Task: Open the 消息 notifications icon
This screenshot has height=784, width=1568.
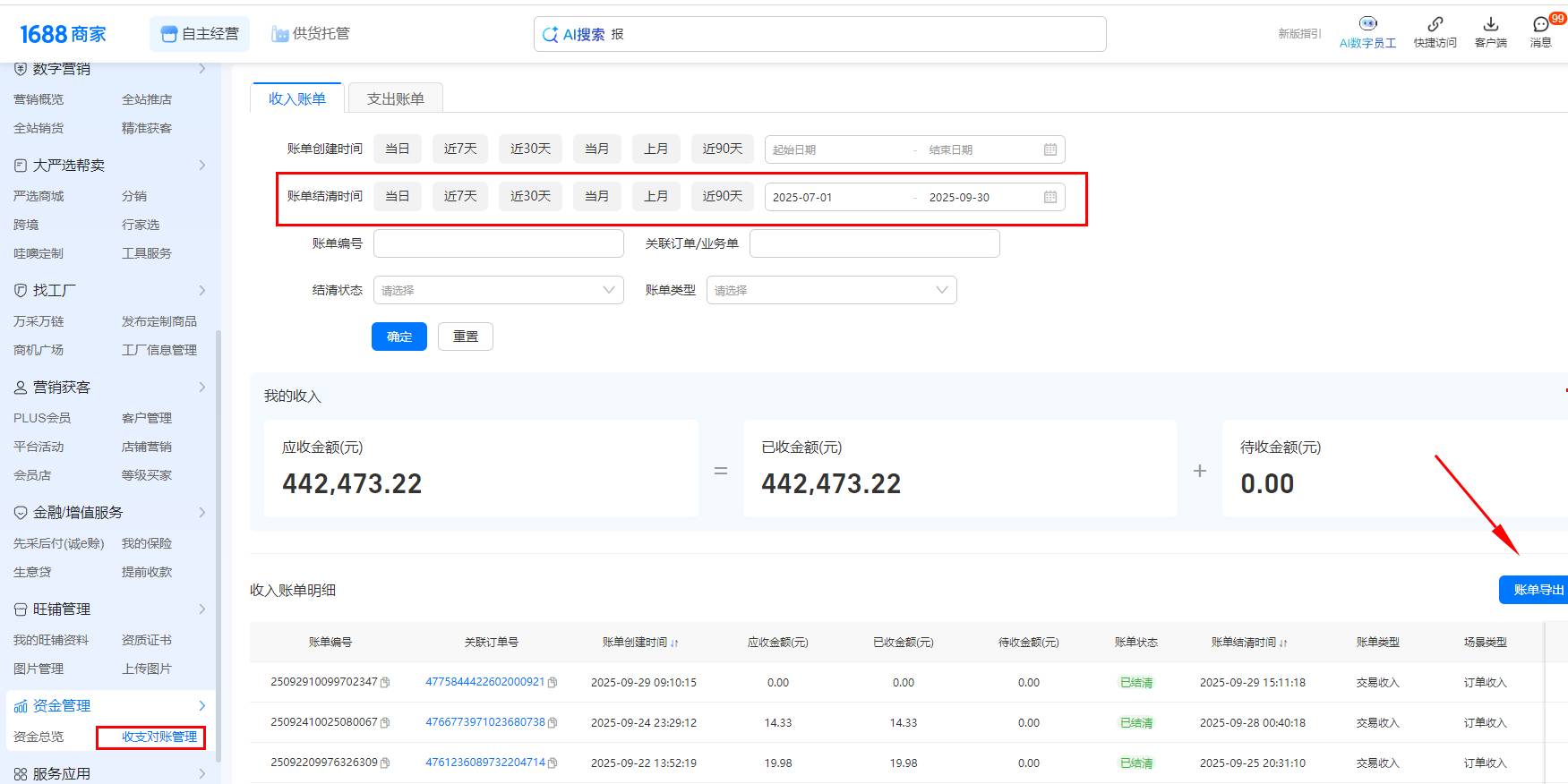Action: point(1540,24)
